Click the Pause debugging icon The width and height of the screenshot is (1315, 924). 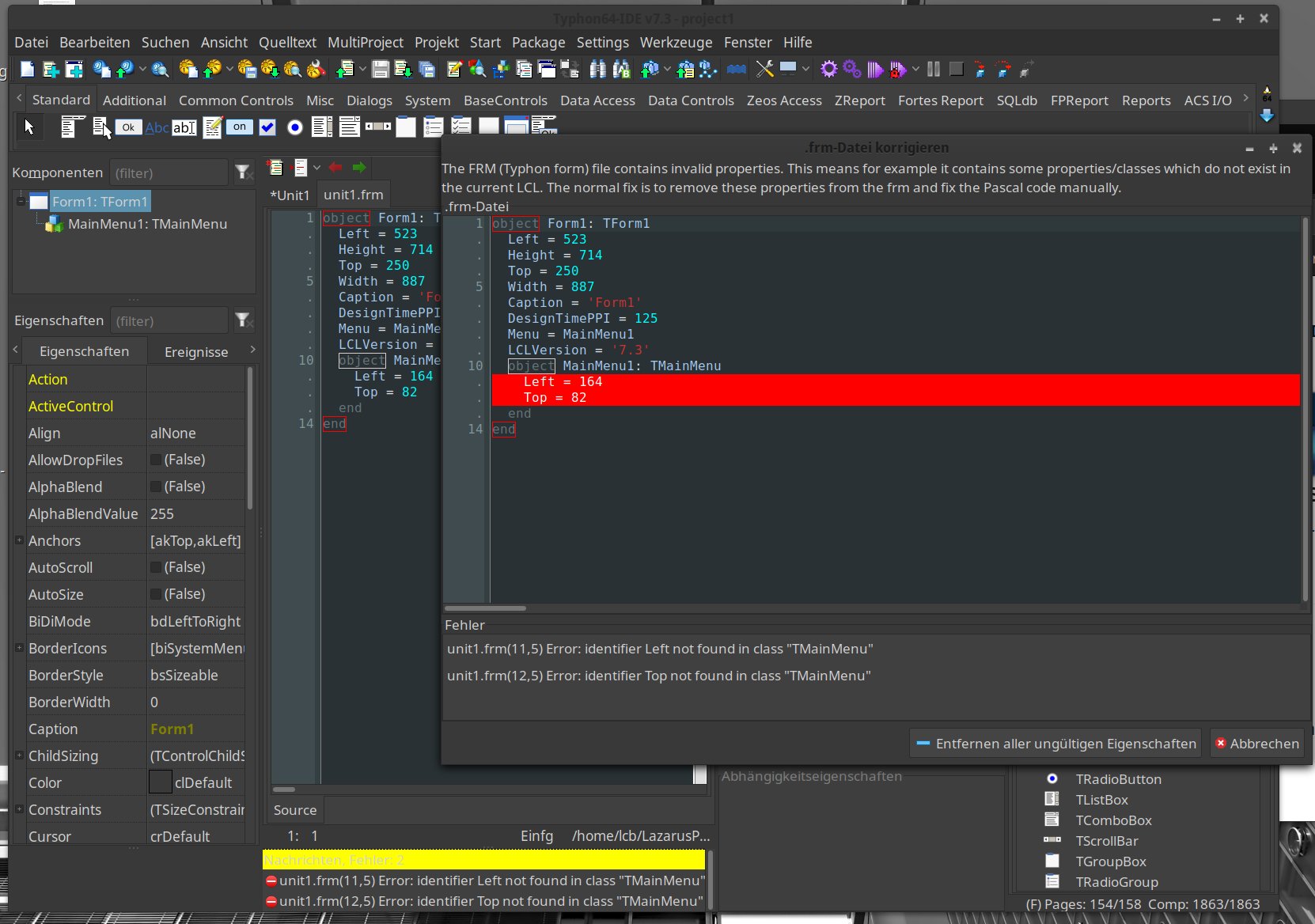[934, 70]
